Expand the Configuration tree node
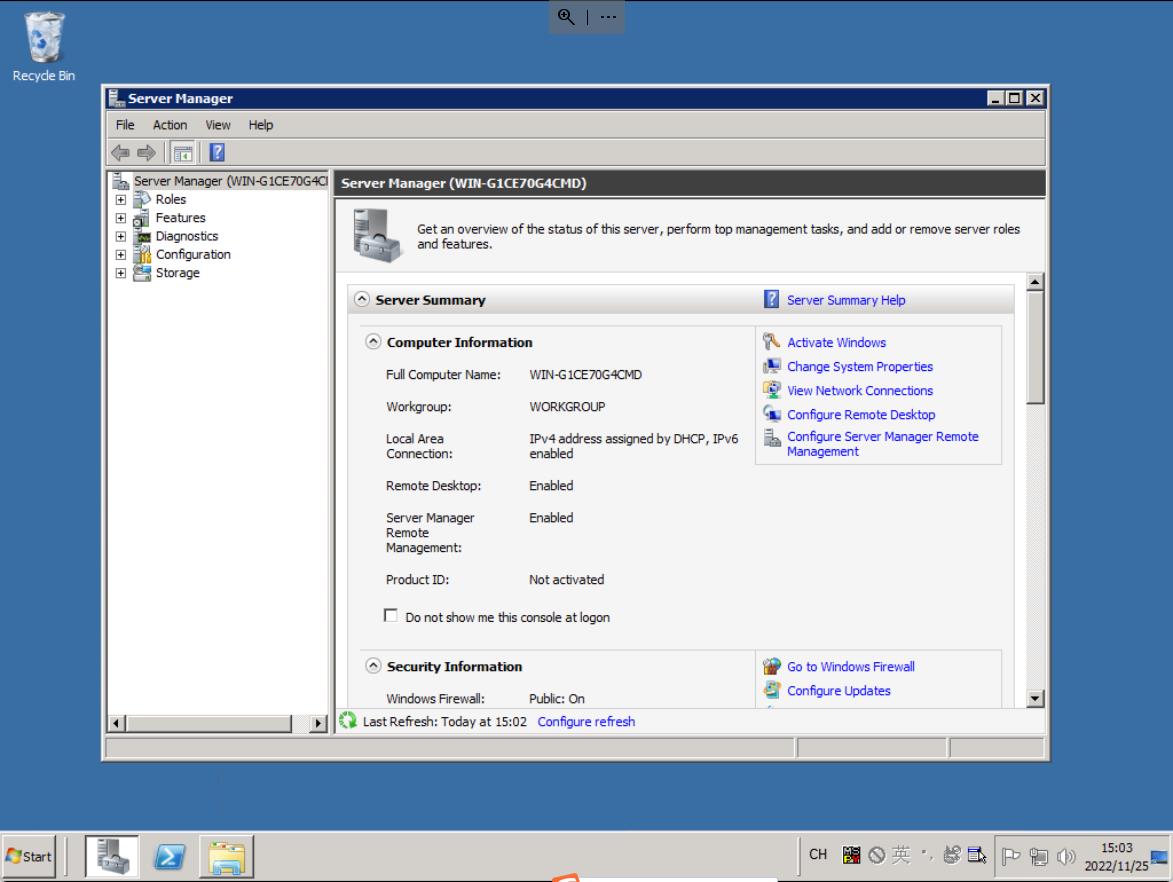Screen dimensions: 1173x882 point(120,255)
